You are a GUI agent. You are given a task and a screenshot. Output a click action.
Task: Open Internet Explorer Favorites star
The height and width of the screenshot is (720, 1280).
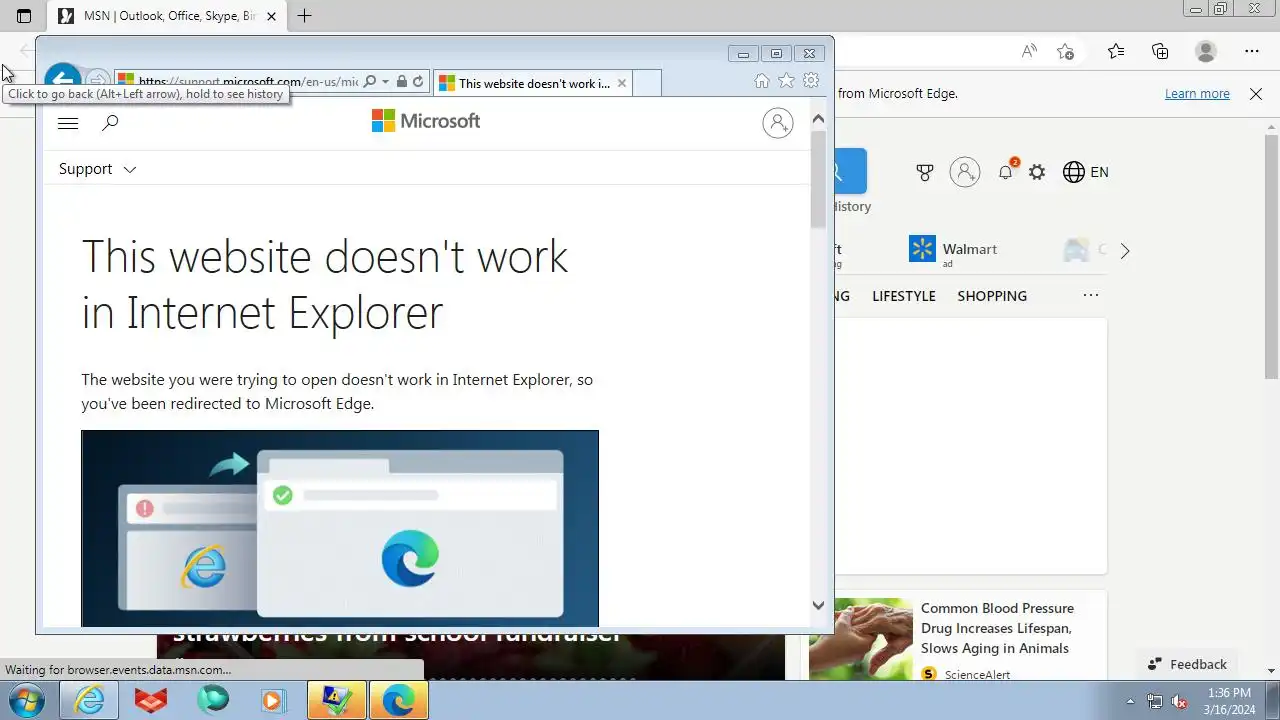click(786, 81)
